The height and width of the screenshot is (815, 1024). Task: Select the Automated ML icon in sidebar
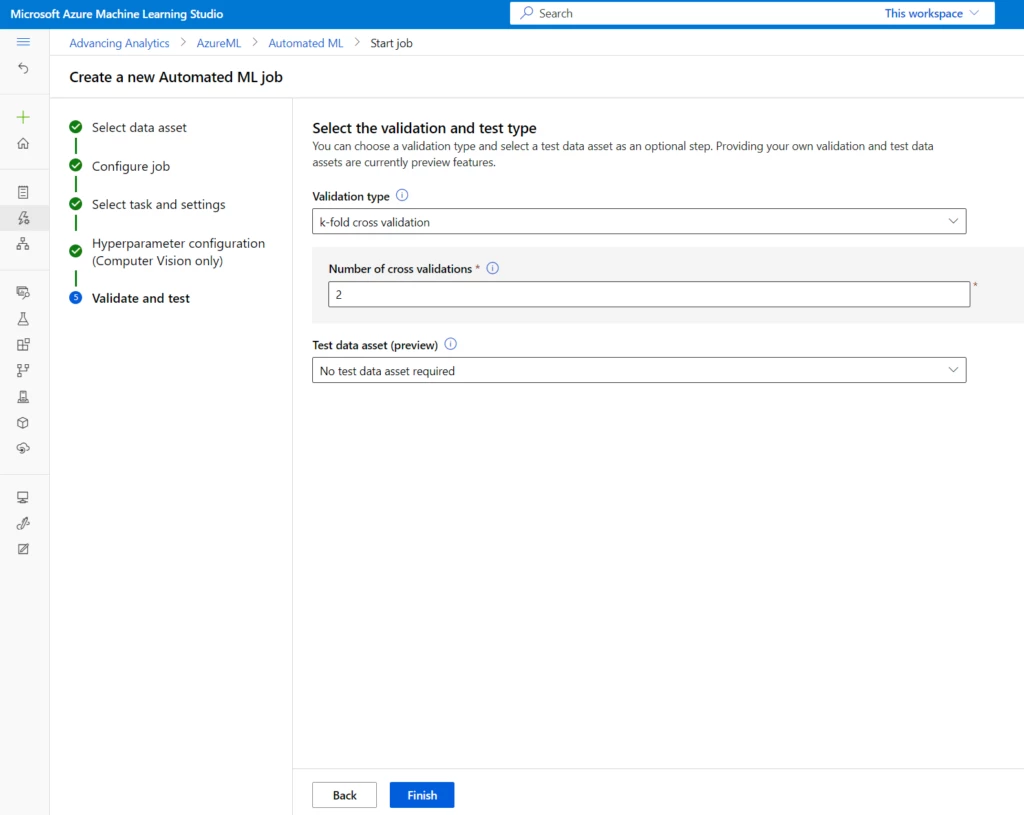click(x=25, y=218)
